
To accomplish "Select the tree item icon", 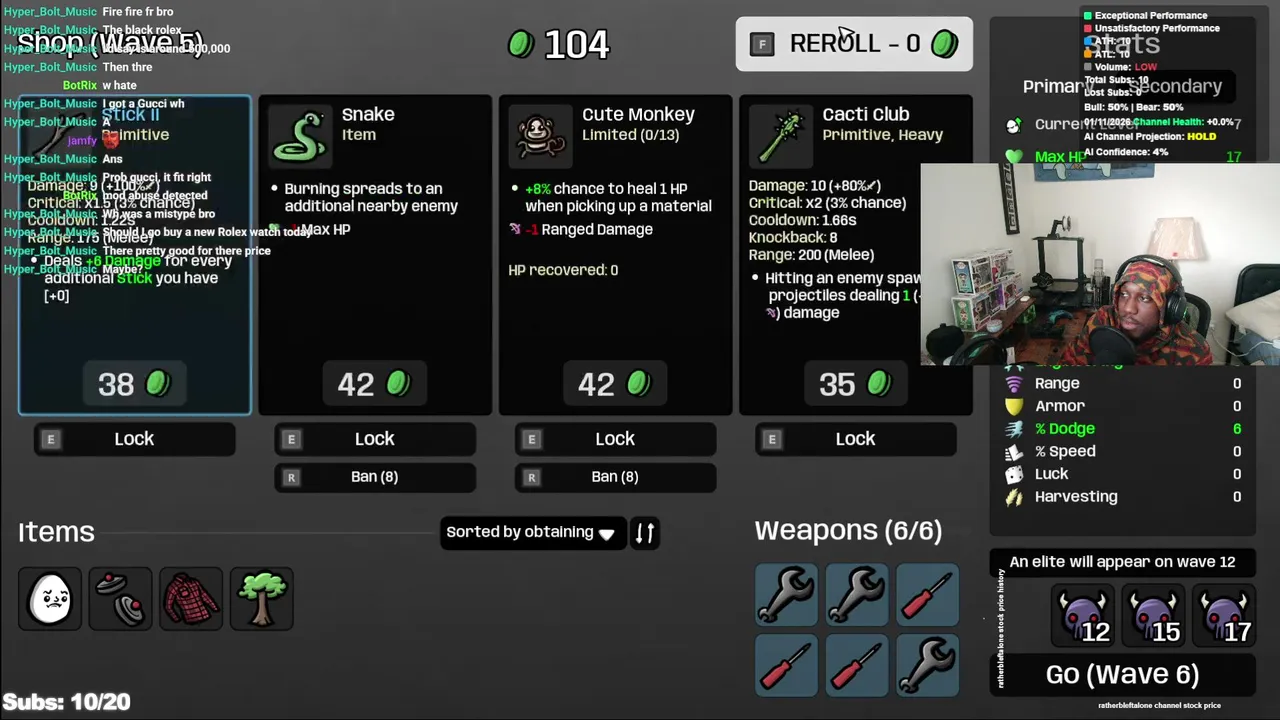I will point(262,598).
